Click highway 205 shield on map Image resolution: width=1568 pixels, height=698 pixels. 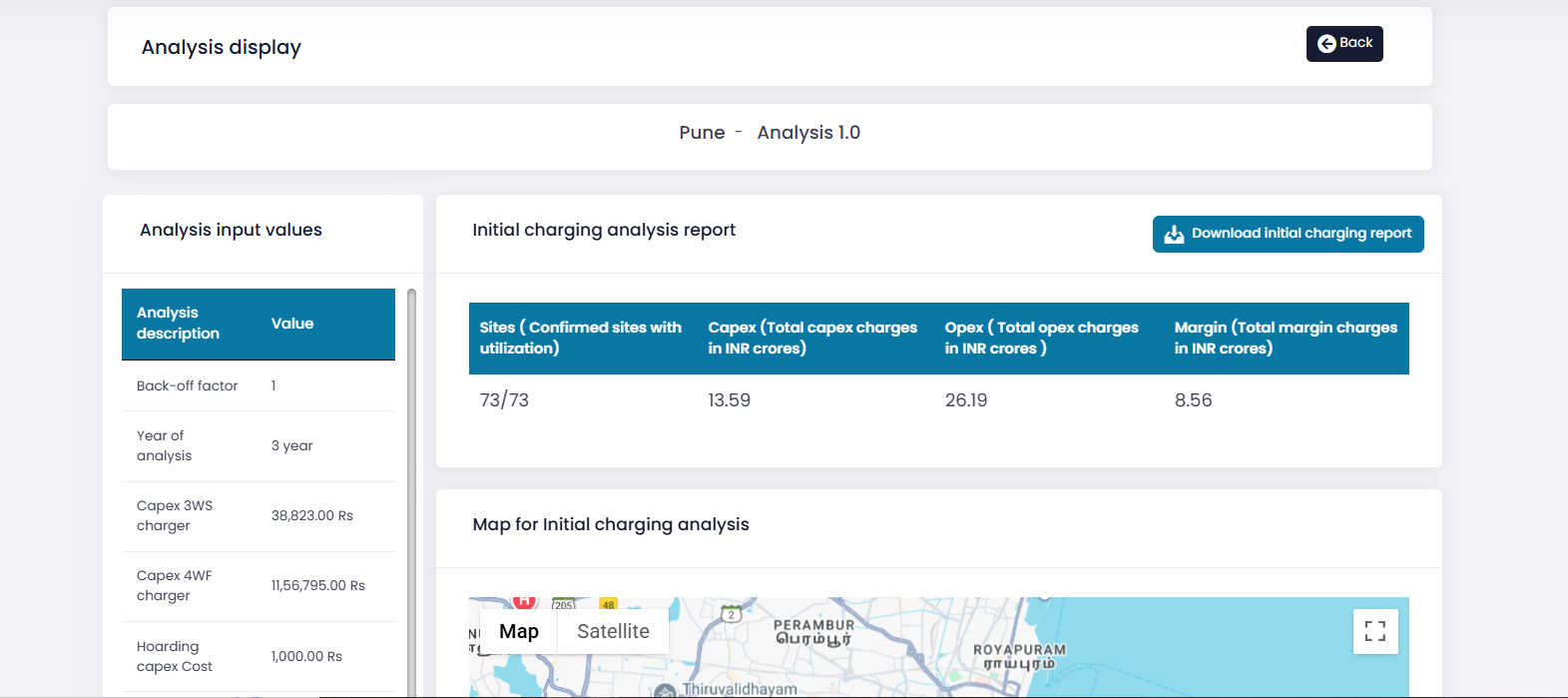pos(564,604)
